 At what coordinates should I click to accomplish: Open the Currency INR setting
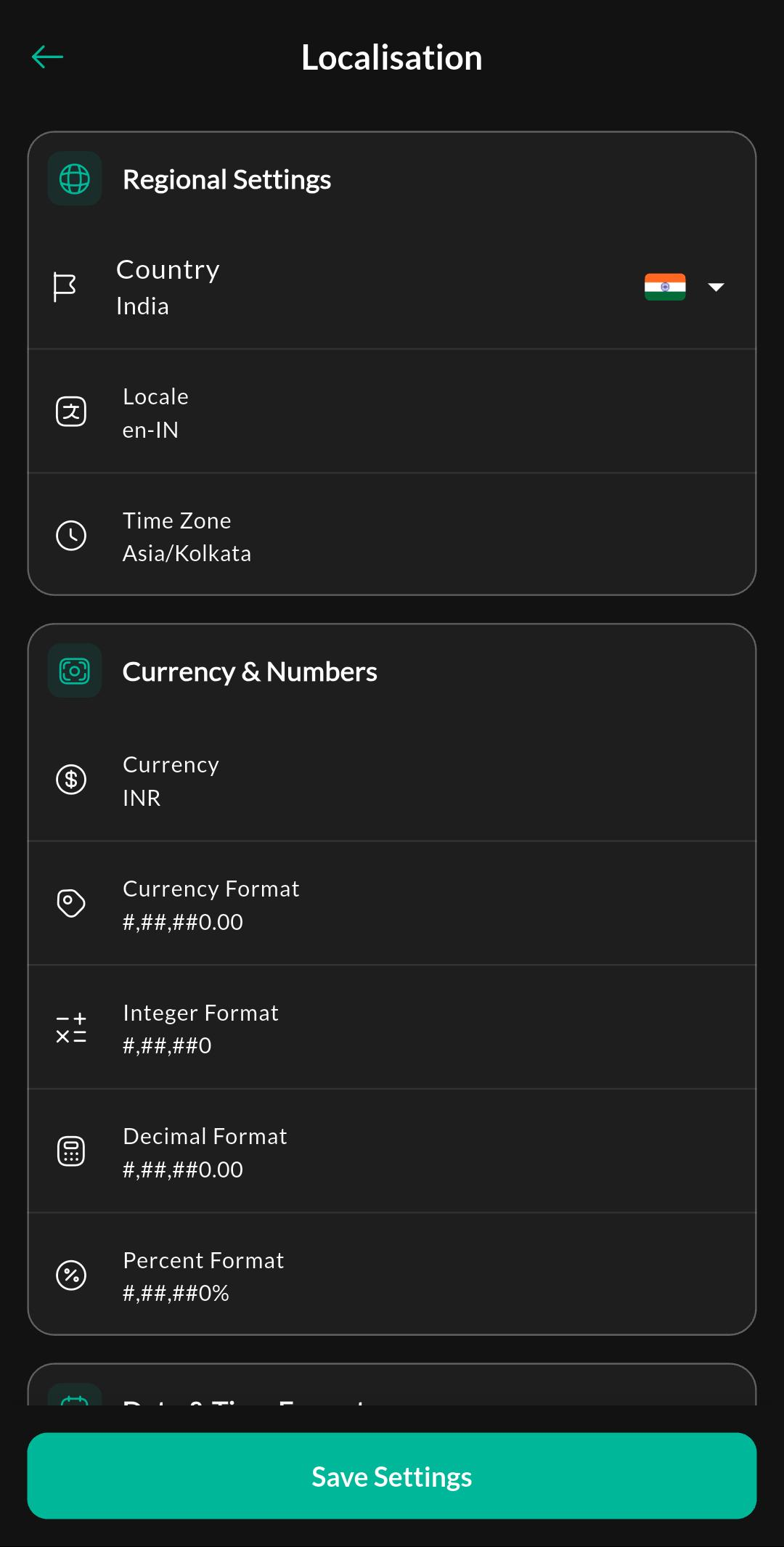coord(392,780)
